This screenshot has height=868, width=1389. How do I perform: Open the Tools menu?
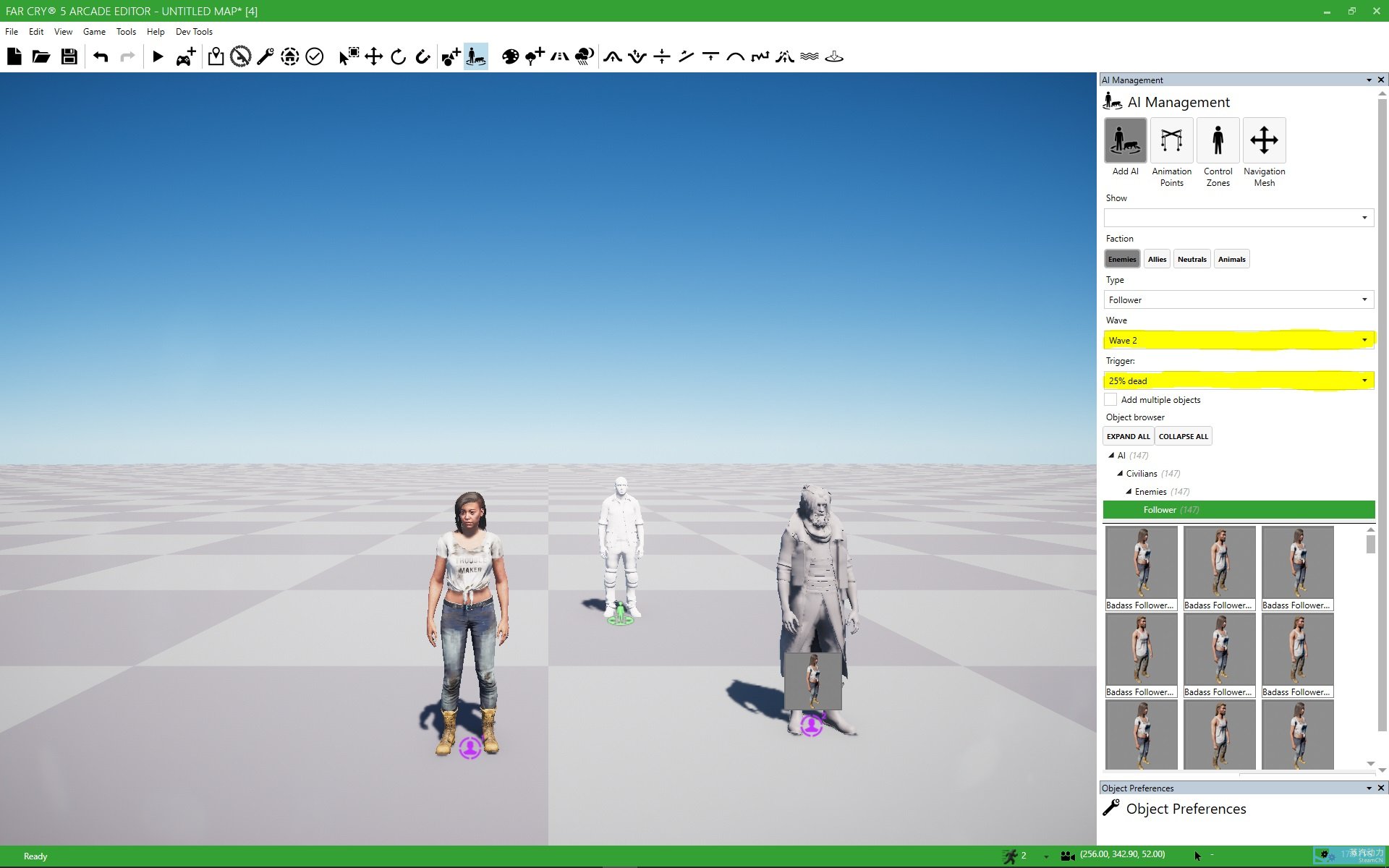click(126, 31)
